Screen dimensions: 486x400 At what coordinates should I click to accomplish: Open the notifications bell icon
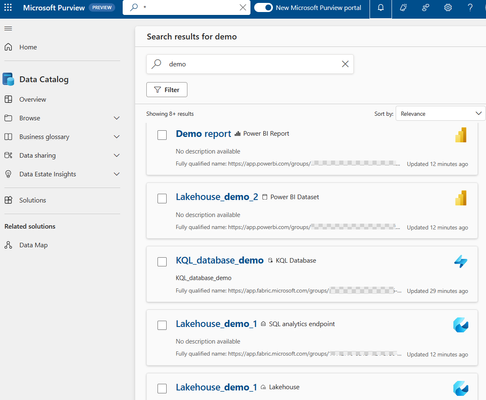(x=381, y=8)
